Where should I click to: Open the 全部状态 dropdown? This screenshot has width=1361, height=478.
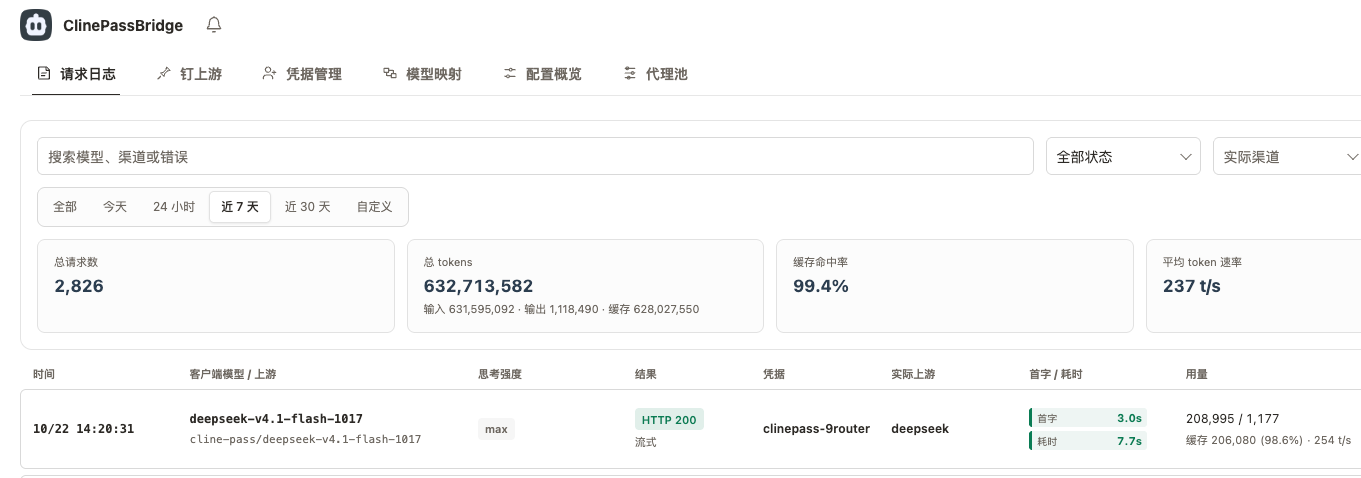tap(1123, 157)
